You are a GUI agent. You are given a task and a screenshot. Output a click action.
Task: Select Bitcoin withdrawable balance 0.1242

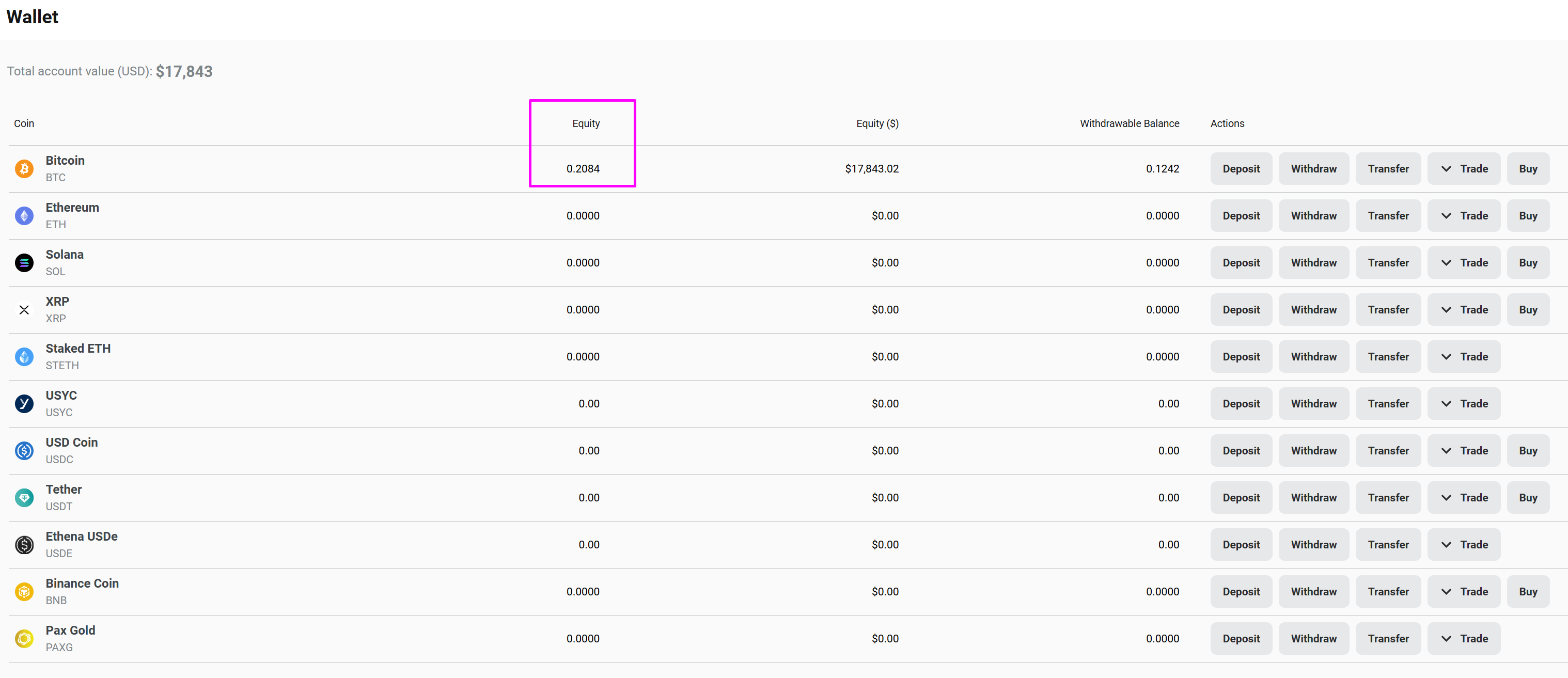[x=1163, y=168]
